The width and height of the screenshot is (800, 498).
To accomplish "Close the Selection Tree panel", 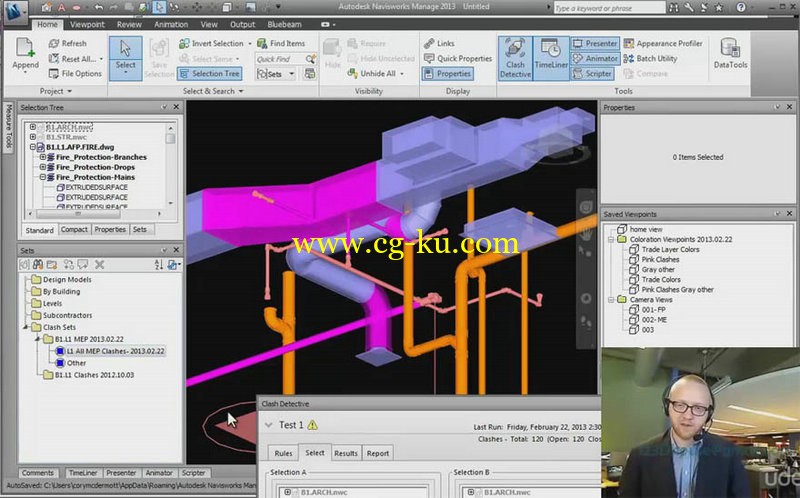I will [x=176, y=107].
